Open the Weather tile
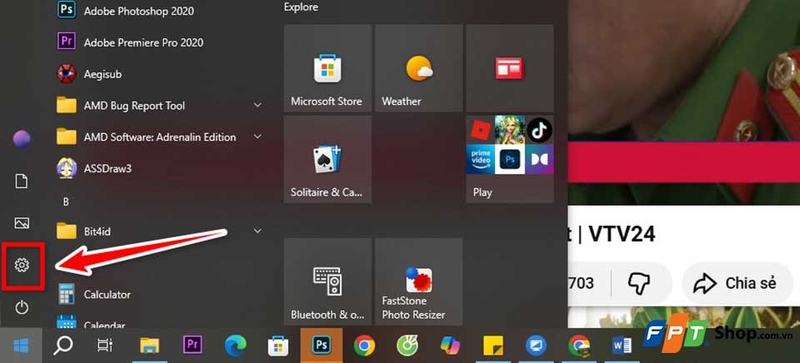 point(419,68)
